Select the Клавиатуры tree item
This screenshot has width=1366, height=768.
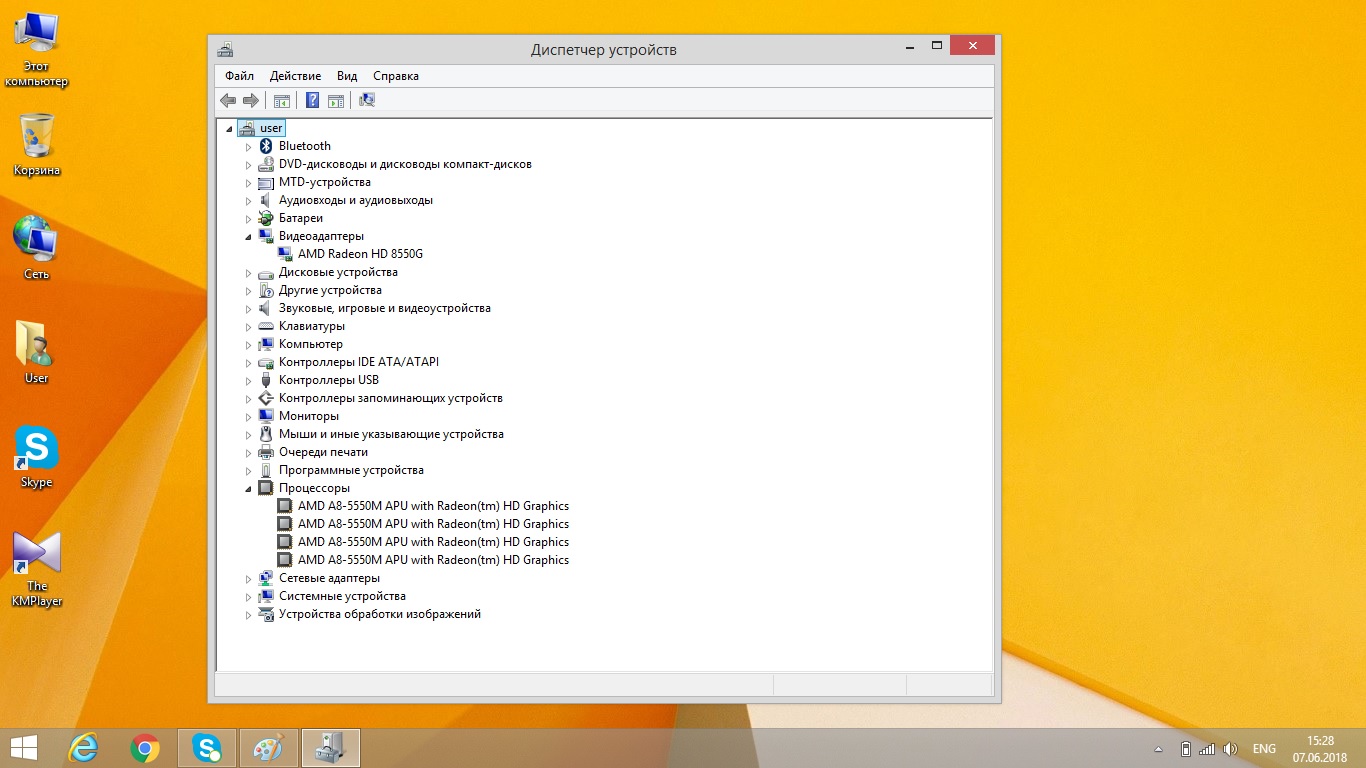click(x=311, y=326)
